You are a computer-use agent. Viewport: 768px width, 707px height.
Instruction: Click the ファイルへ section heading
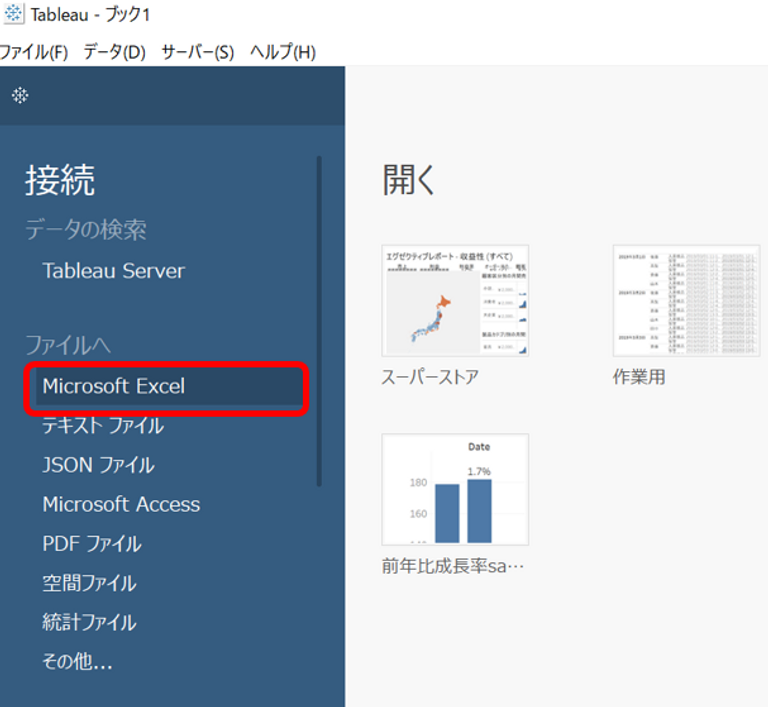point(68,345)
